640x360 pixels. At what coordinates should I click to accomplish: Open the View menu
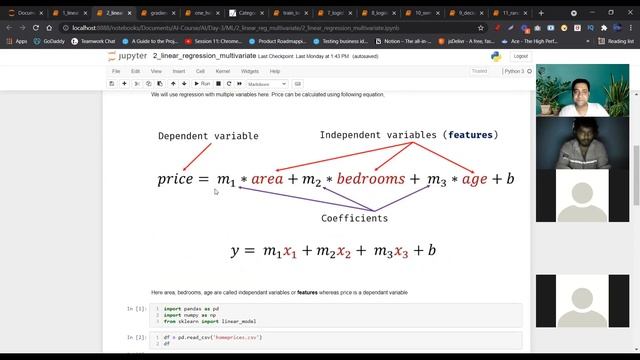coord(156,71)
